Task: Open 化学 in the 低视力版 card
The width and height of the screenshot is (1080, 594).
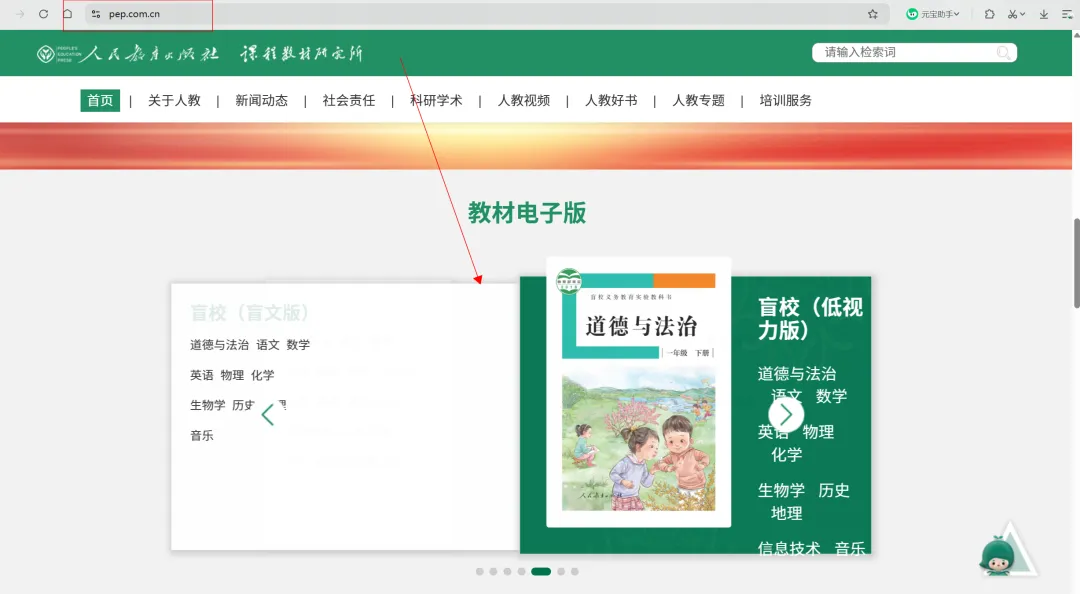Action: point(787,455)
